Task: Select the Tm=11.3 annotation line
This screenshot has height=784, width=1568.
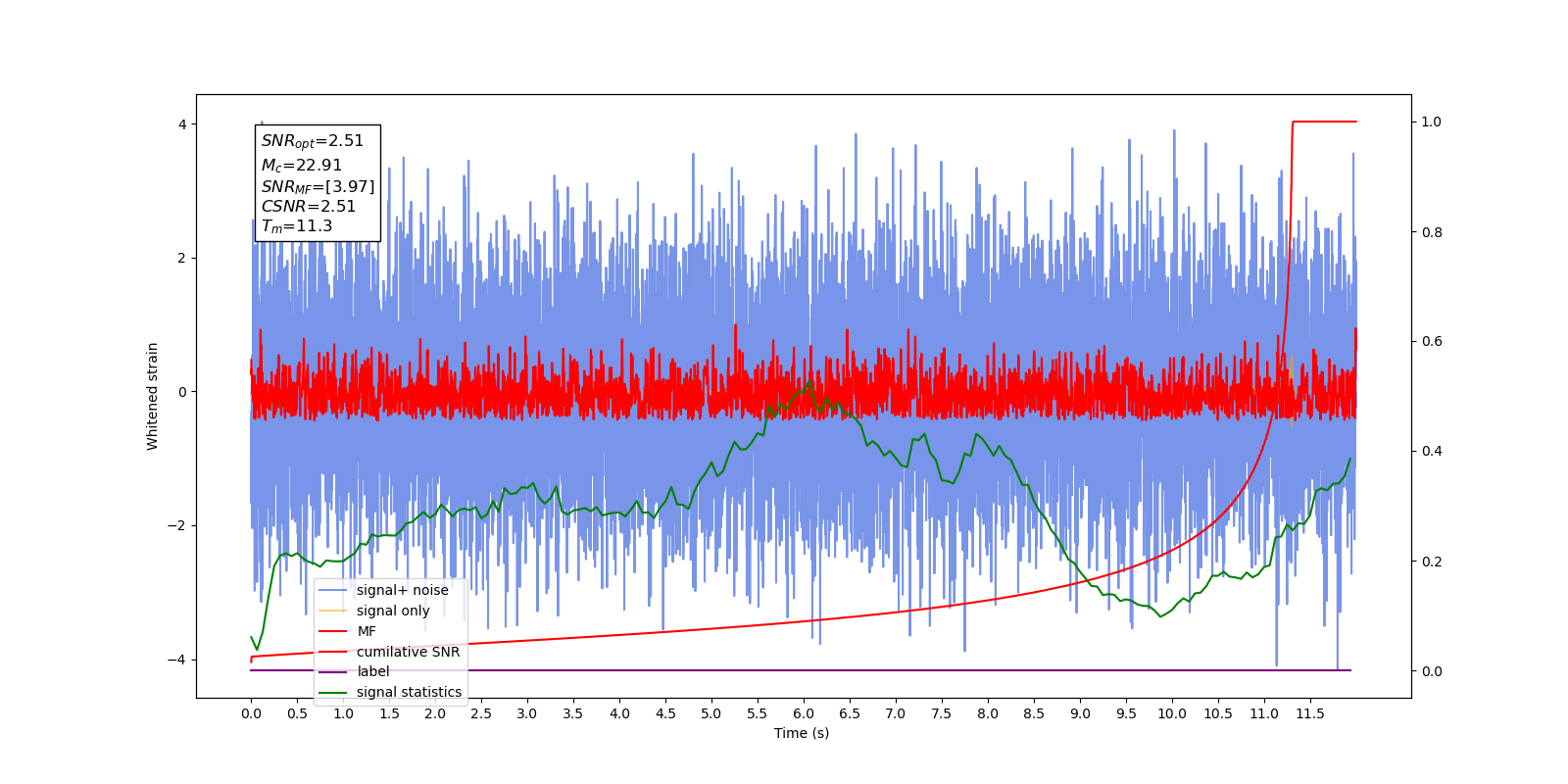Action: 297,226
